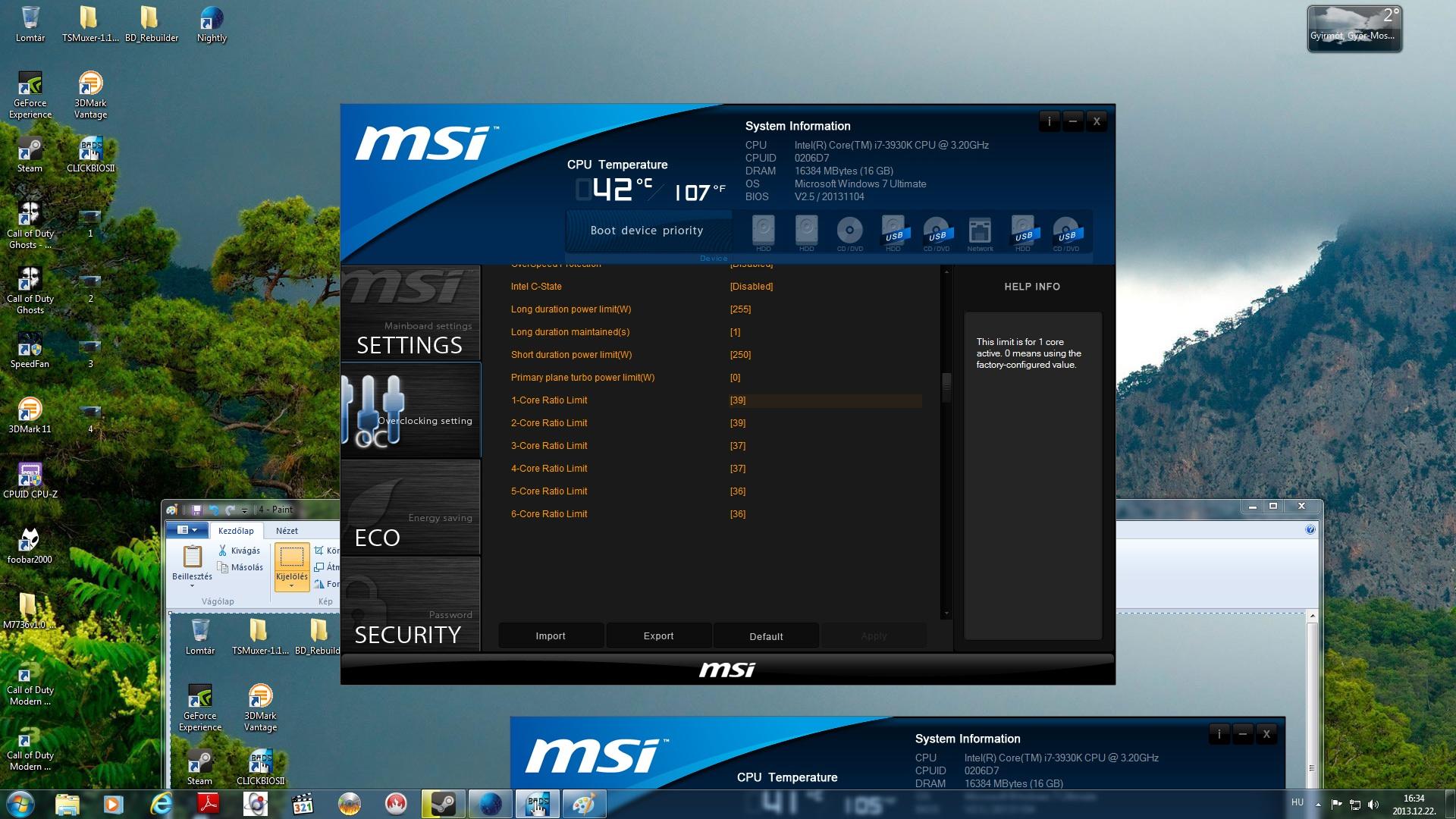1456x819 pixels.
Task: Click the scroll-down arrow of settings list
Action: coord(946,613)
